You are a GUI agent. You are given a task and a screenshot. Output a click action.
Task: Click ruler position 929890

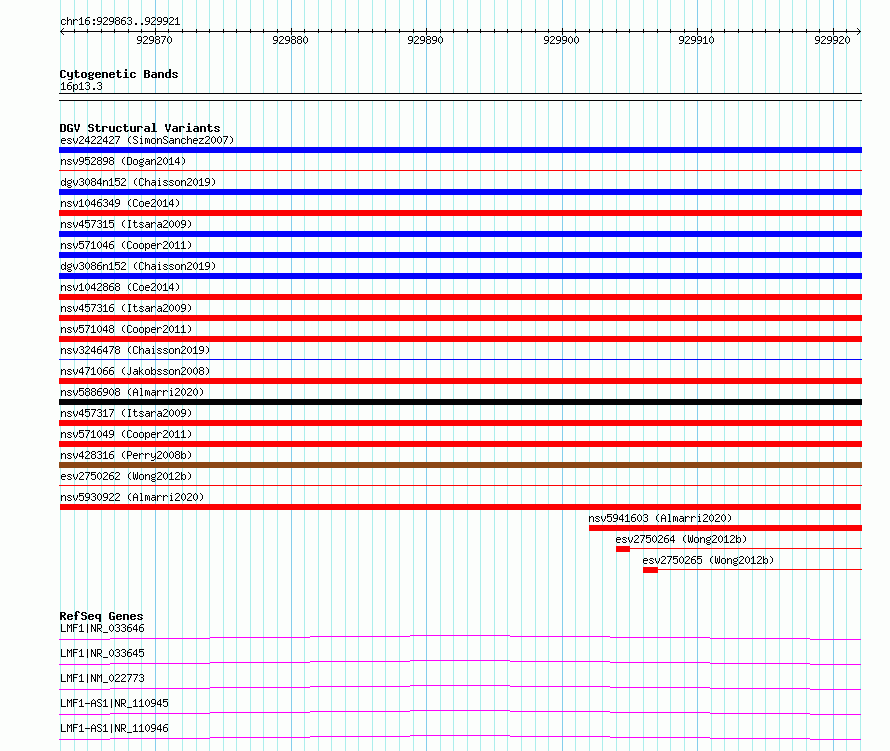(x=425, y=40)
